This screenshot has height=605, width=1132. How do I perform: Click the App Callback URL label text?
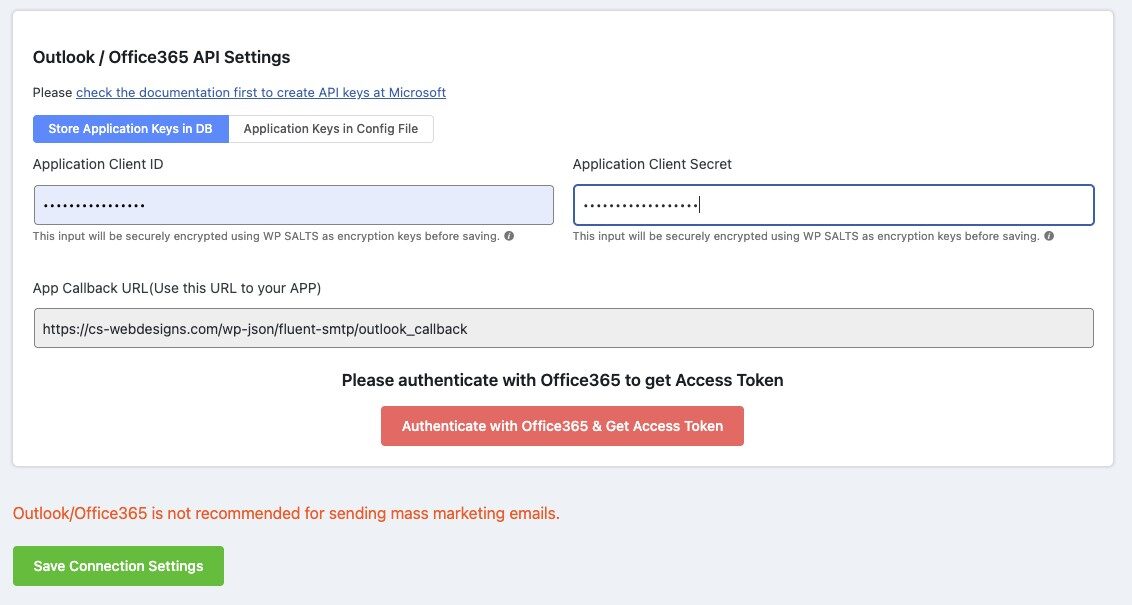pos(177,288)
